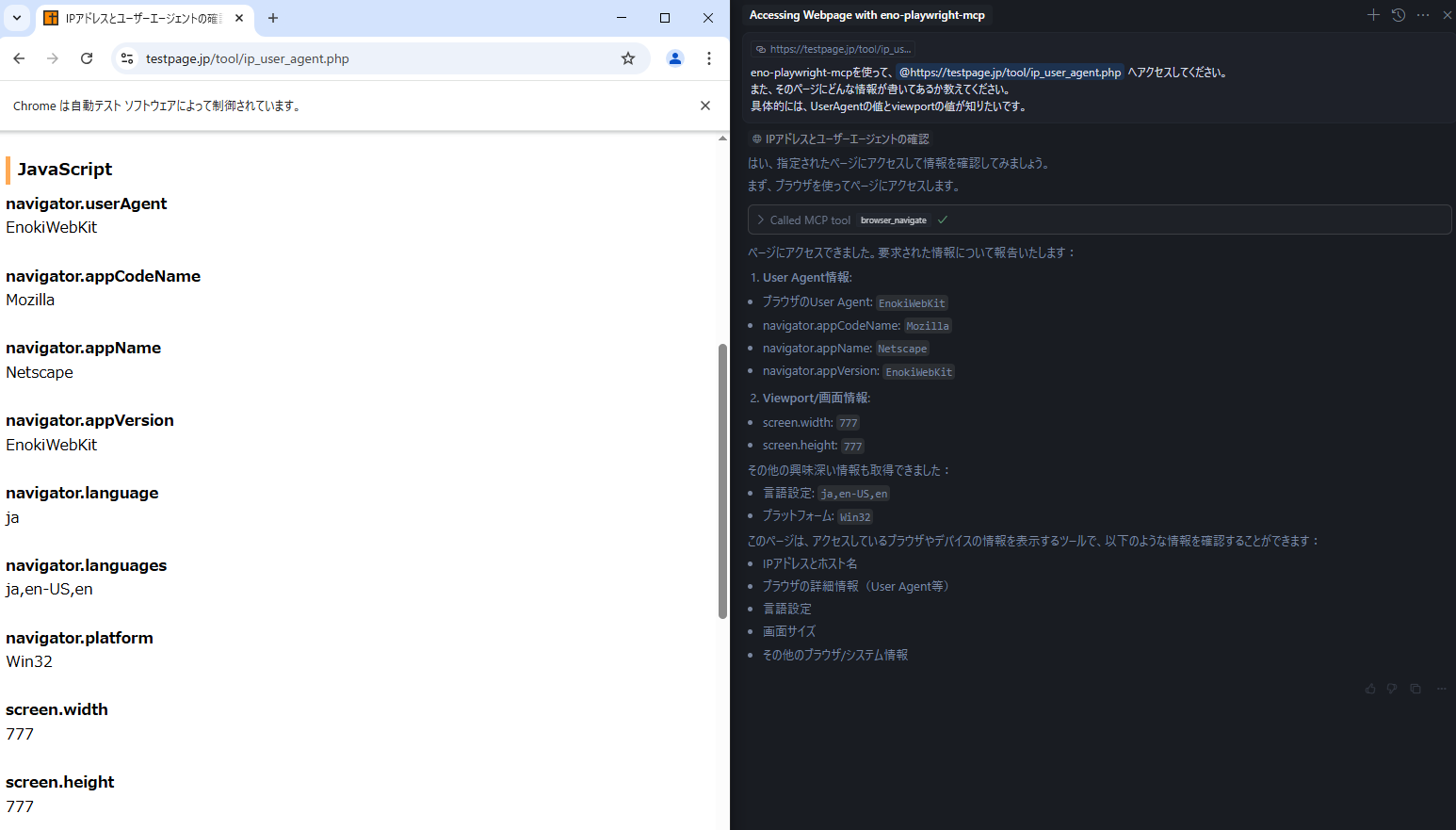Screen dimensions: 1456x830
Task: Go back in Chrome browser history
Action: click(19, 58)
